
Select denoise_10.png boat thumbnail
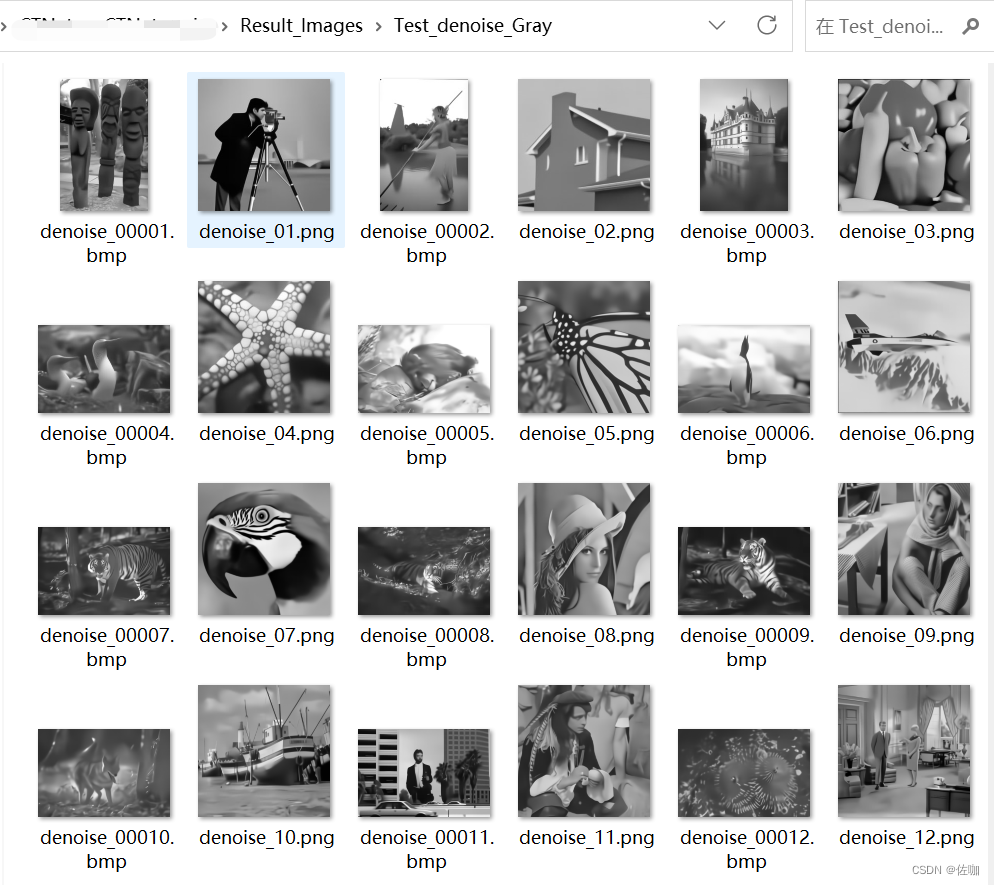tap(264, 751)
